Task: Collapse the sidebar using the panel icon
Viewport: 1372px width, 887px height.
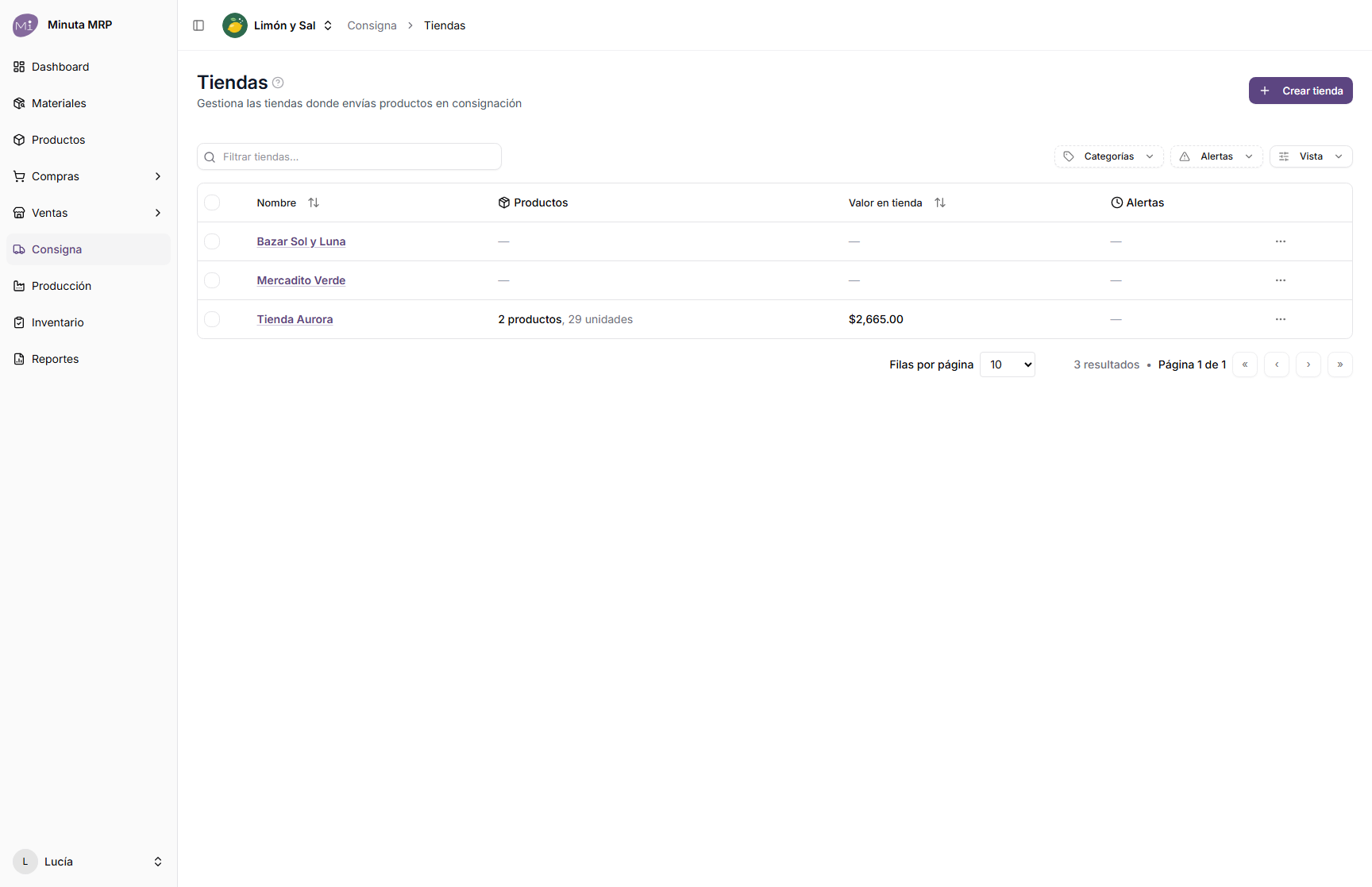Action: (198, 25)
